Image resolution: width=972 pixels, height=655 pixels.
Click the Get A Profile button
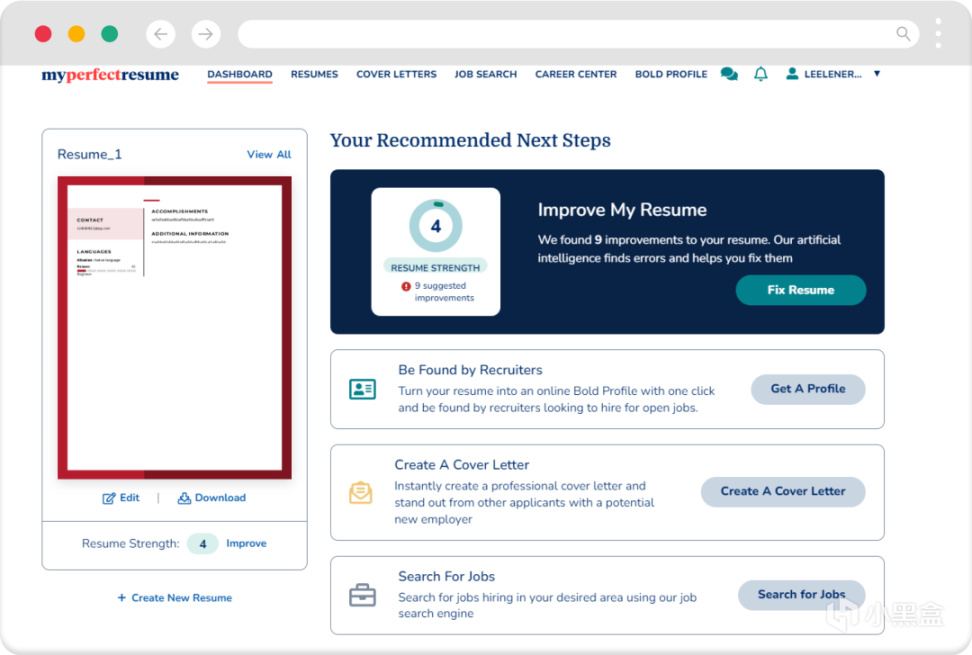808,389
